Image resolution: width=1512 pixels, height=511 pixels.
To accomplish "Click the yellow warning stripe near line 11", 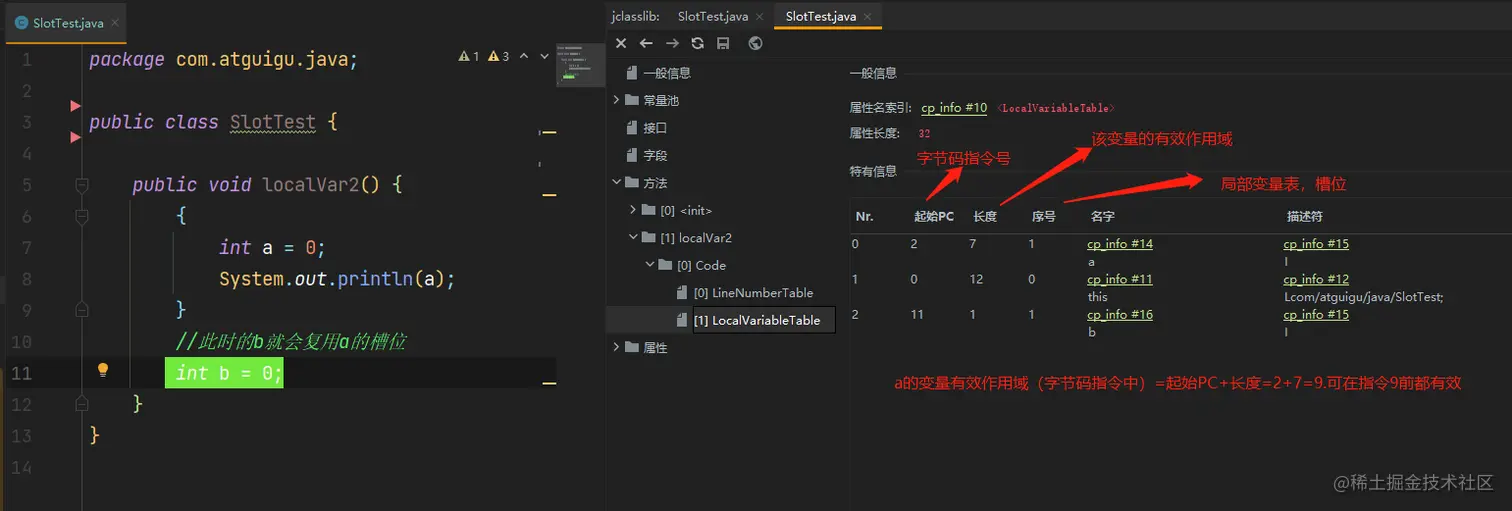I will click(x=548, y=382).
